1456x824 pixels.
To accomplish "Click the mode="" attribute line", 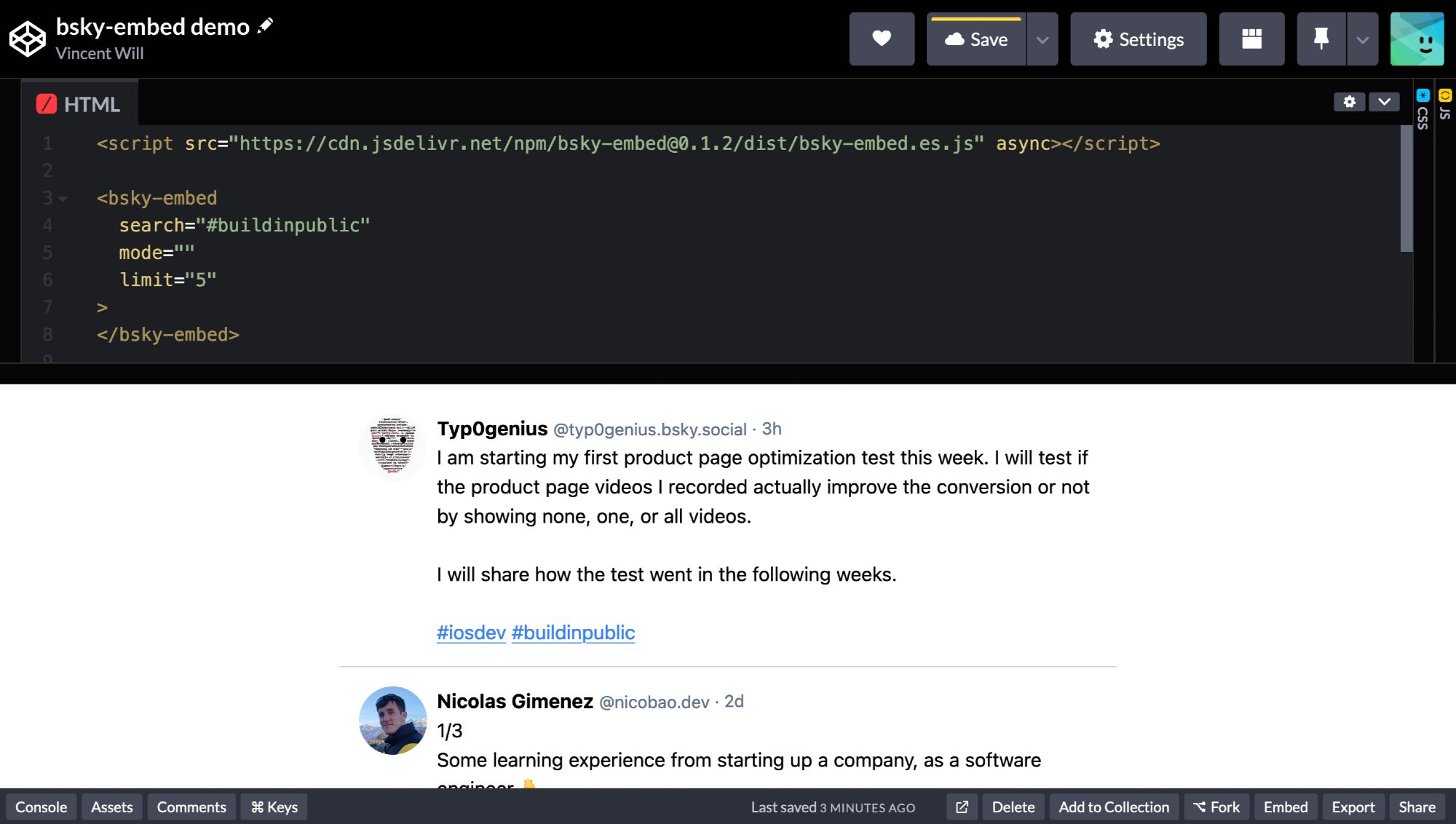I will [157, 253].
